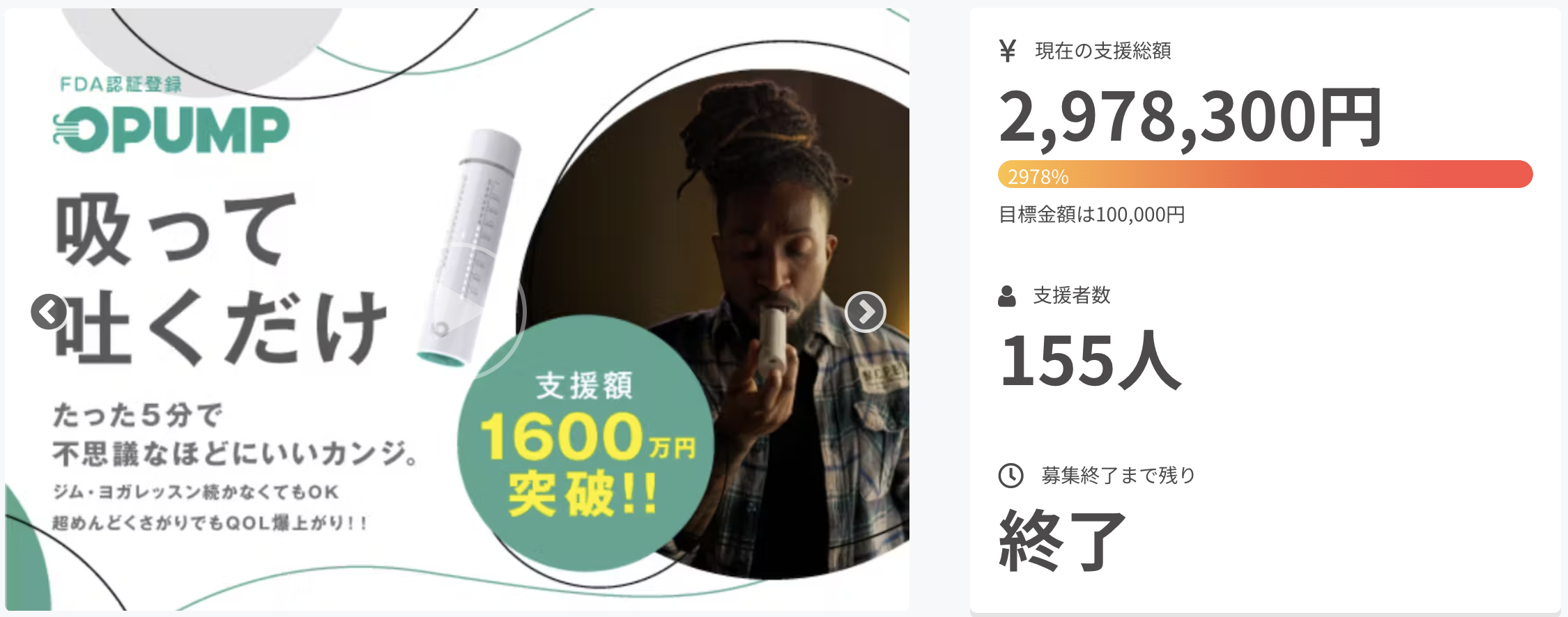
Task: Click the next slide arrow on carousel
Action: 865,312
